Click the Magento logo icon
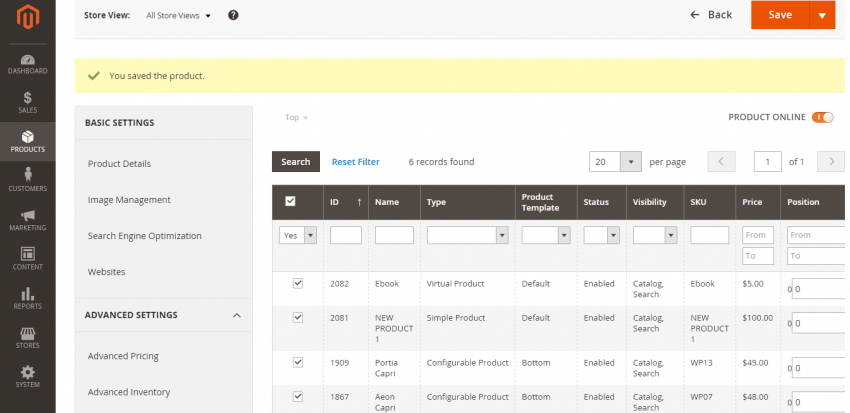850x413 pixels. coord(28,17)
